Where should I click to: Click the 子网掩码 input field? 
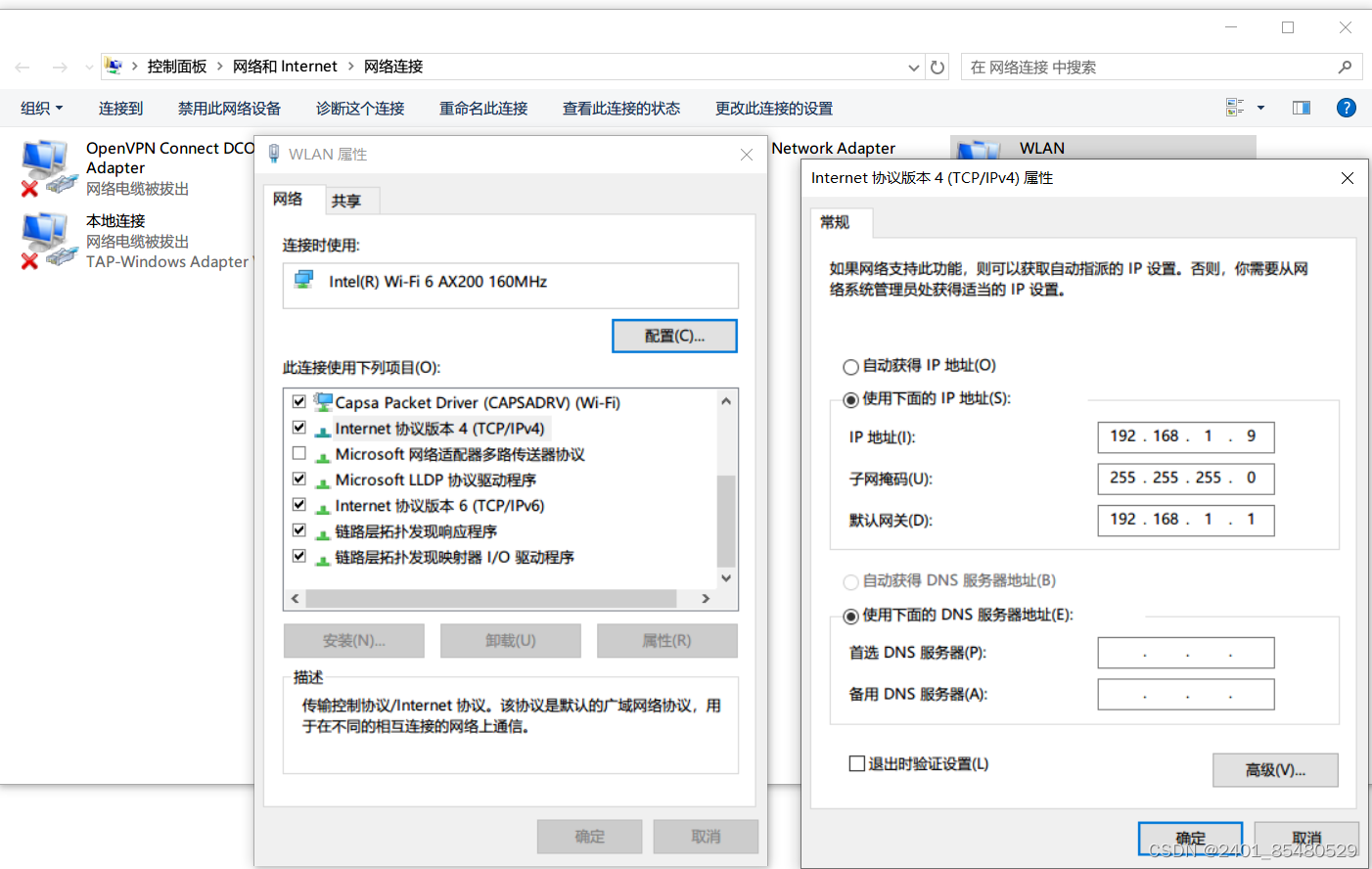(x=1186, y=479)
